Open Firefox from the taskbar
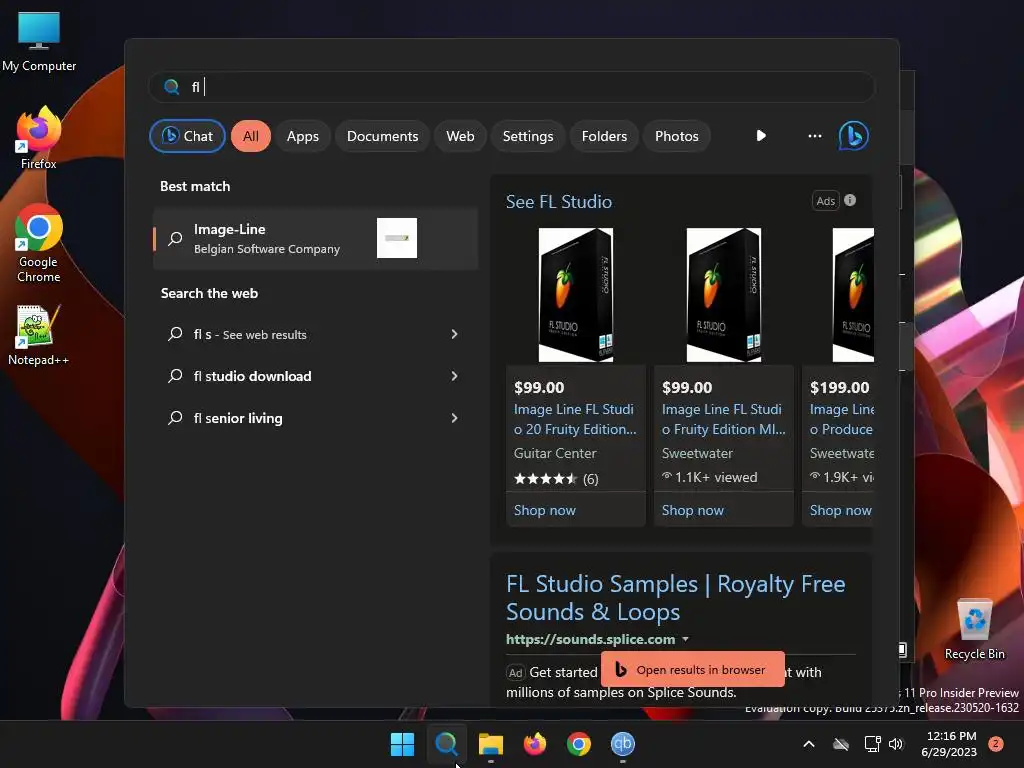 coord(535,744)
